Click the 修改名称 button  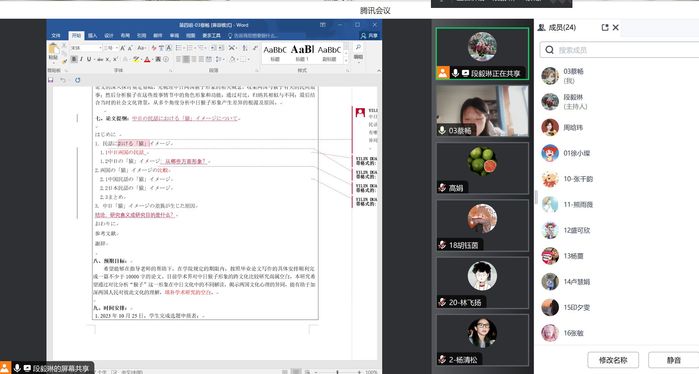[x=613, y=360]
